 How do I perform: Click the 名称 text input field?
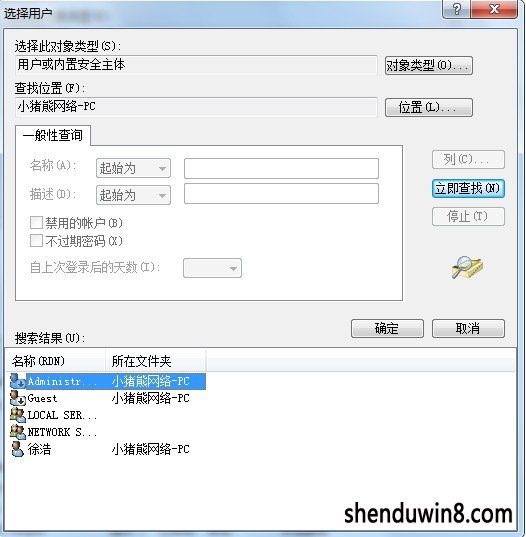[281, 168]
